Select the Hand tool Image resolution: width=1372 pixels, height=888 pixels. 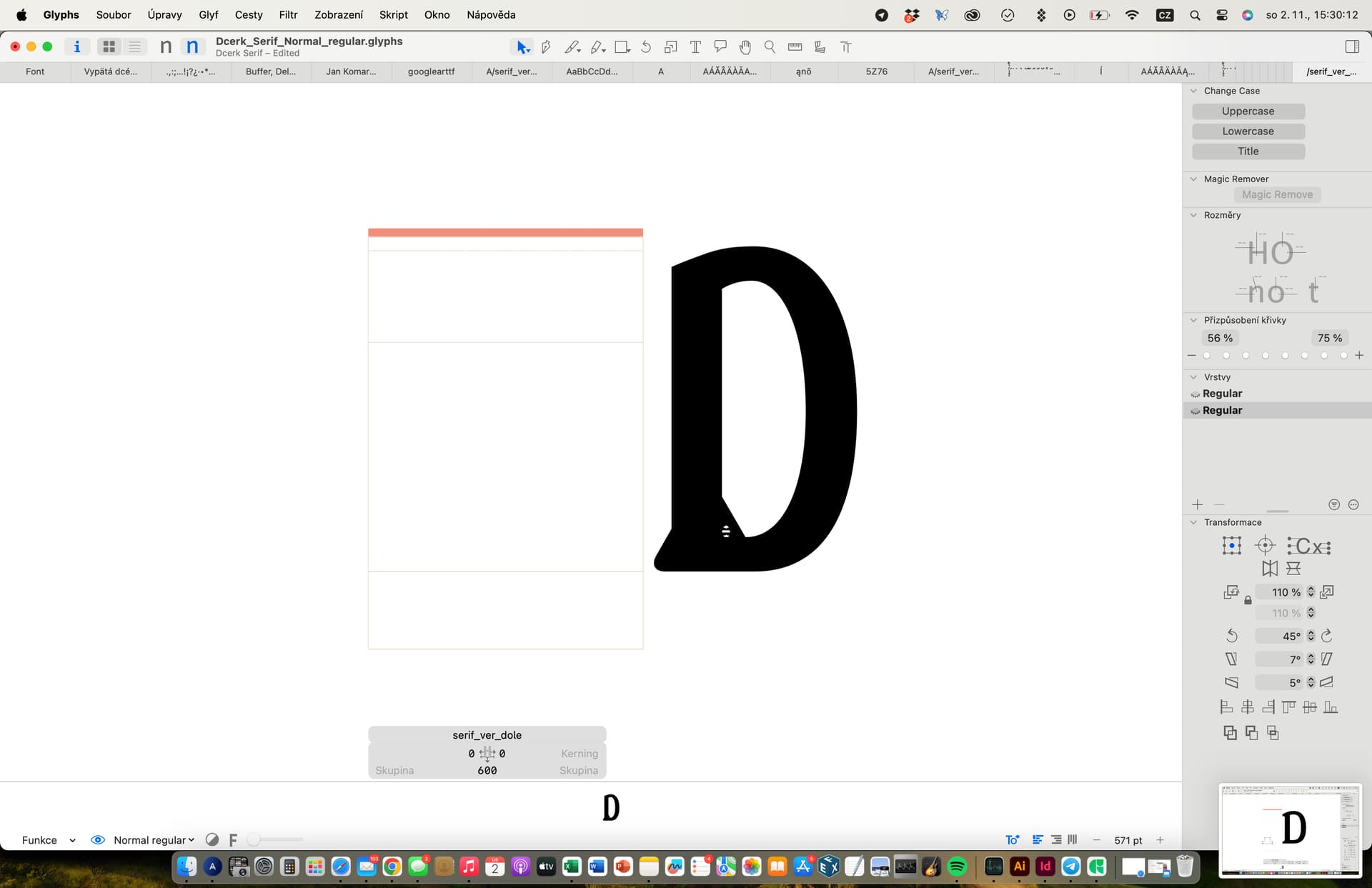(x=745, y=47)
